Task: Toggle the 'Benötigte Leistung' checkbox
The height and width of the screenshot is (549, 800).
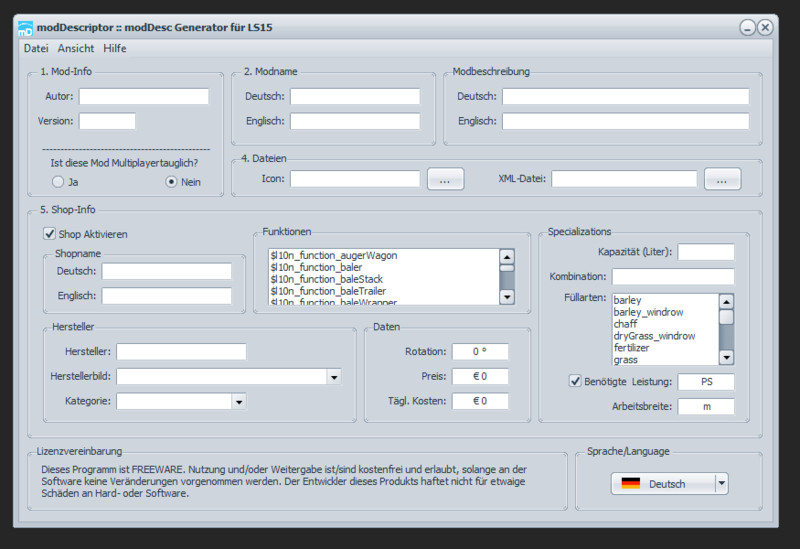Action: click(575, 381)
